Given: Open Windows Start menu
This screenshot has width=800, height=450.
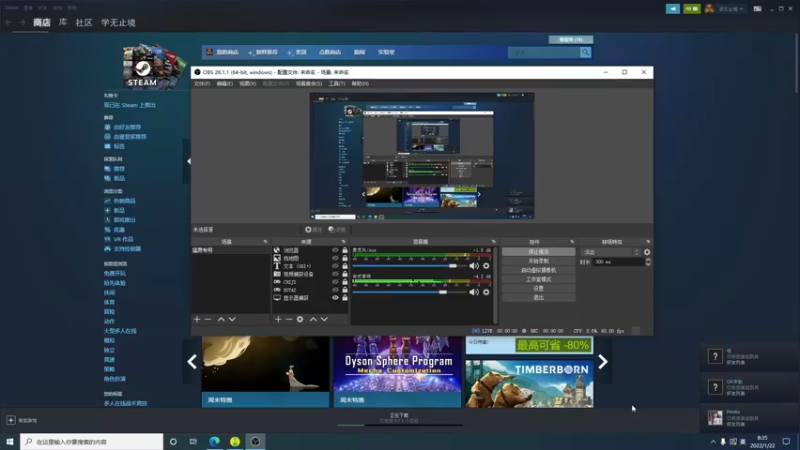Looking at the screenshot, I should click(10, 441).
